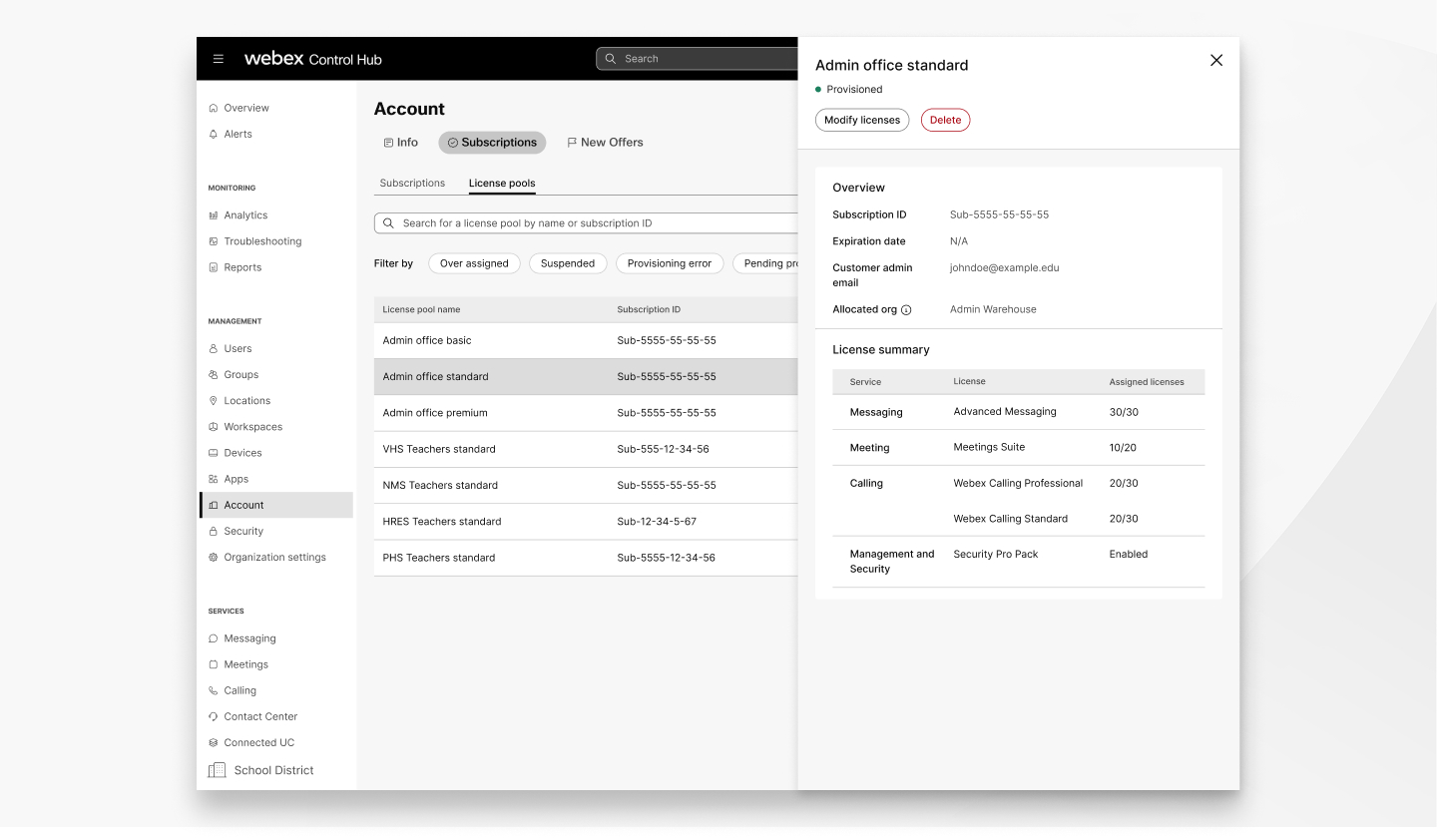
Task: Click the Meetings Suite license
Action: pos(989,447)
